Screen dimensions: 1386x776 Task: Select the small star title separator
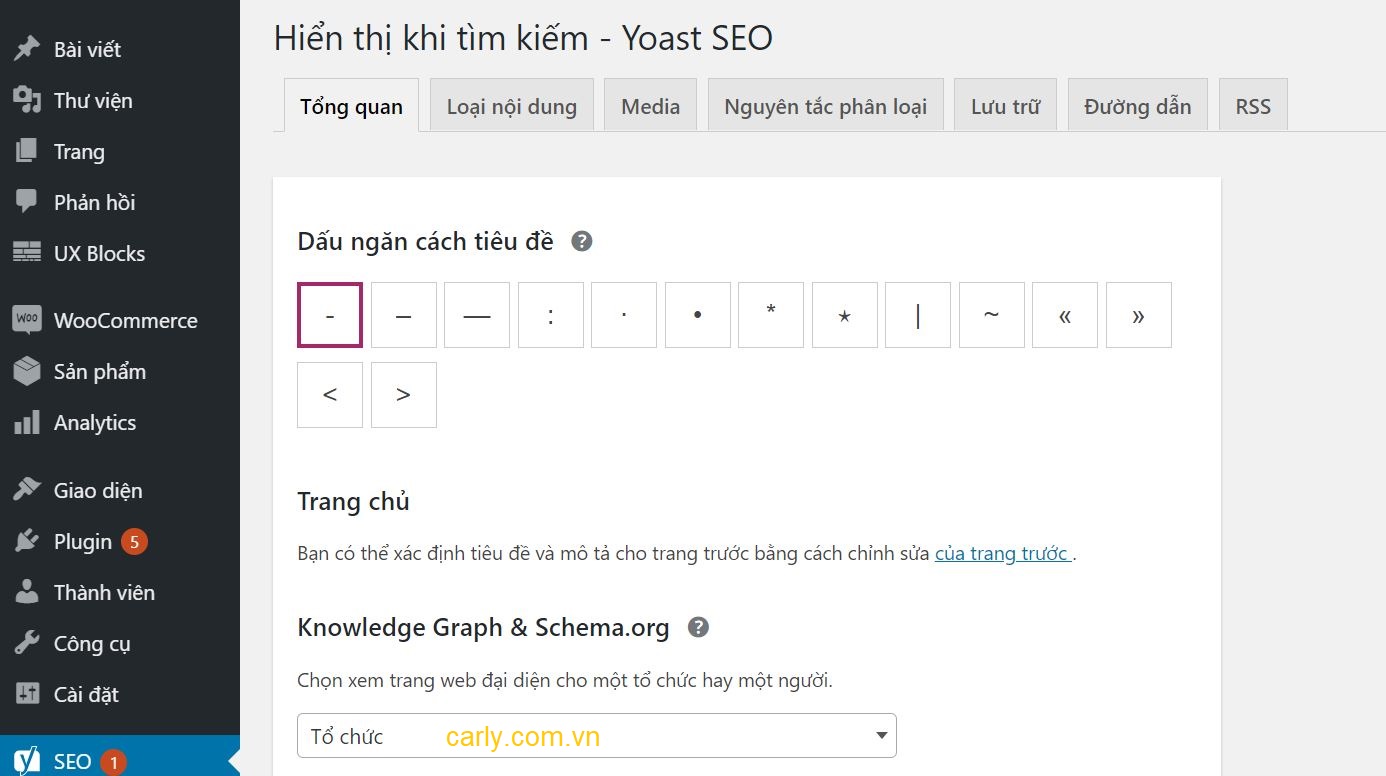[x=845, y=315]
